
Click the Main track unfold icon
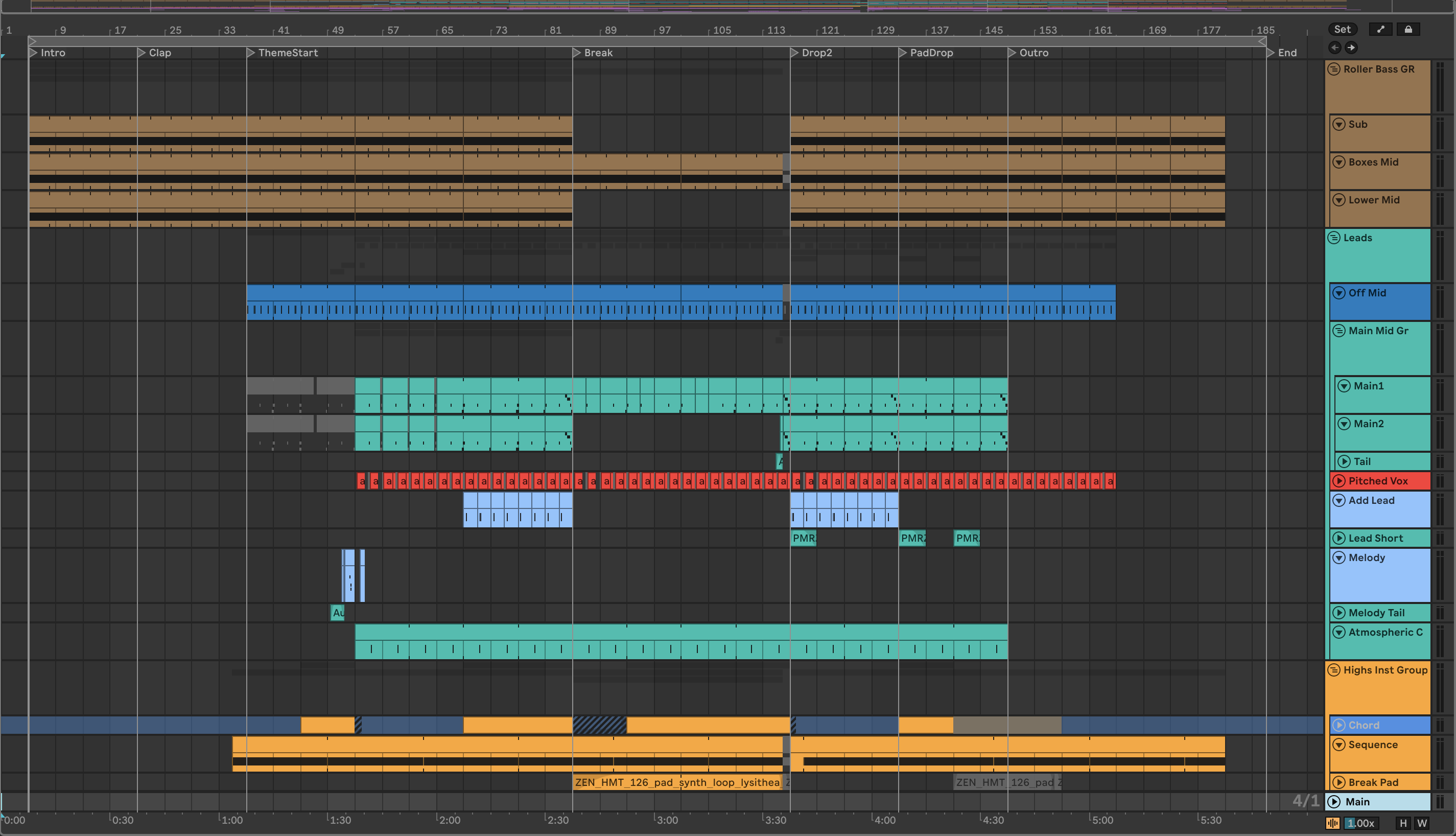pos(1335,802)
